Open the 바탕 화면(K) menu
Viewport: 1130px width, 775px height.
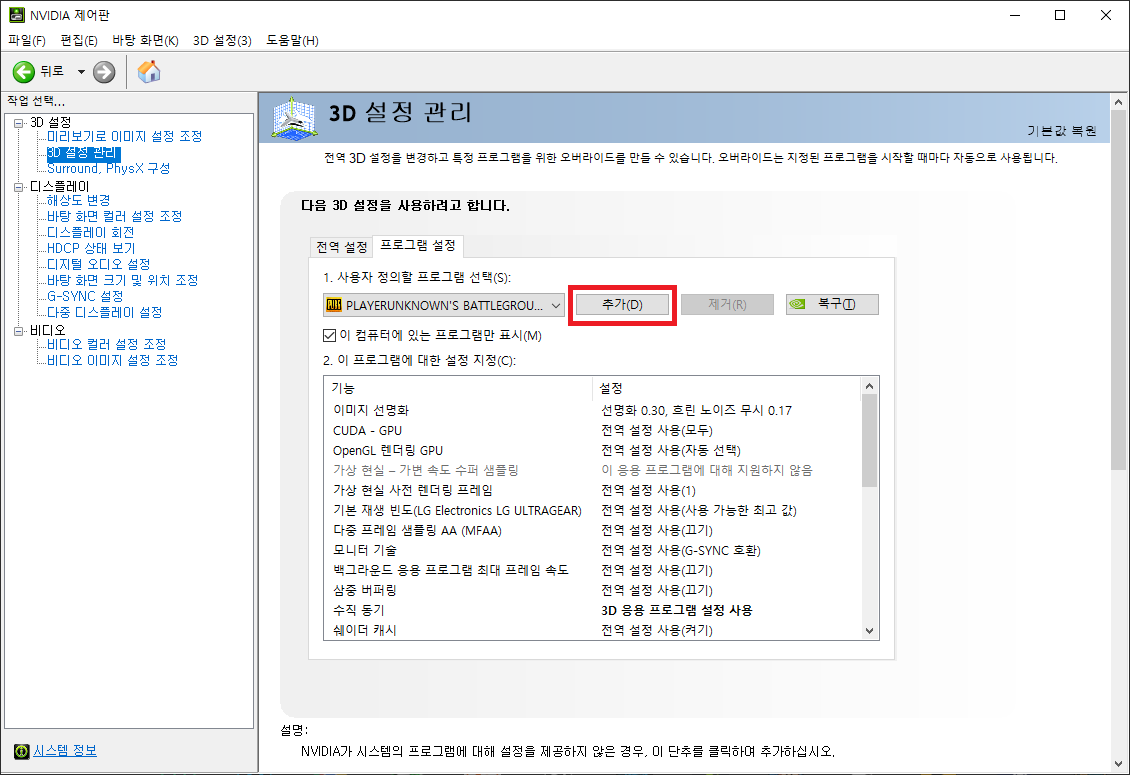pyautogui.click(x=145, y=40)
